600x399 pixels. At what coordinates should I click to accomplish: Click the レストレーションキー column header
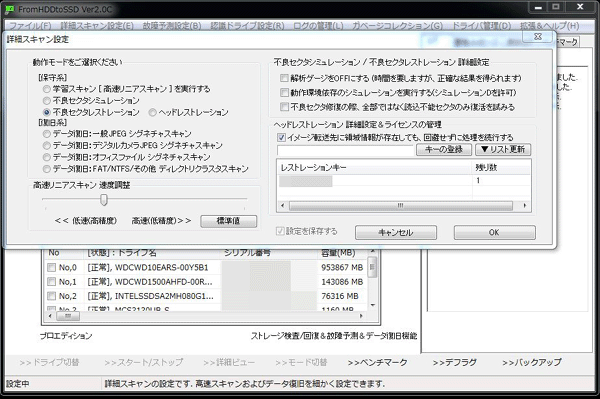pos(374,168)
